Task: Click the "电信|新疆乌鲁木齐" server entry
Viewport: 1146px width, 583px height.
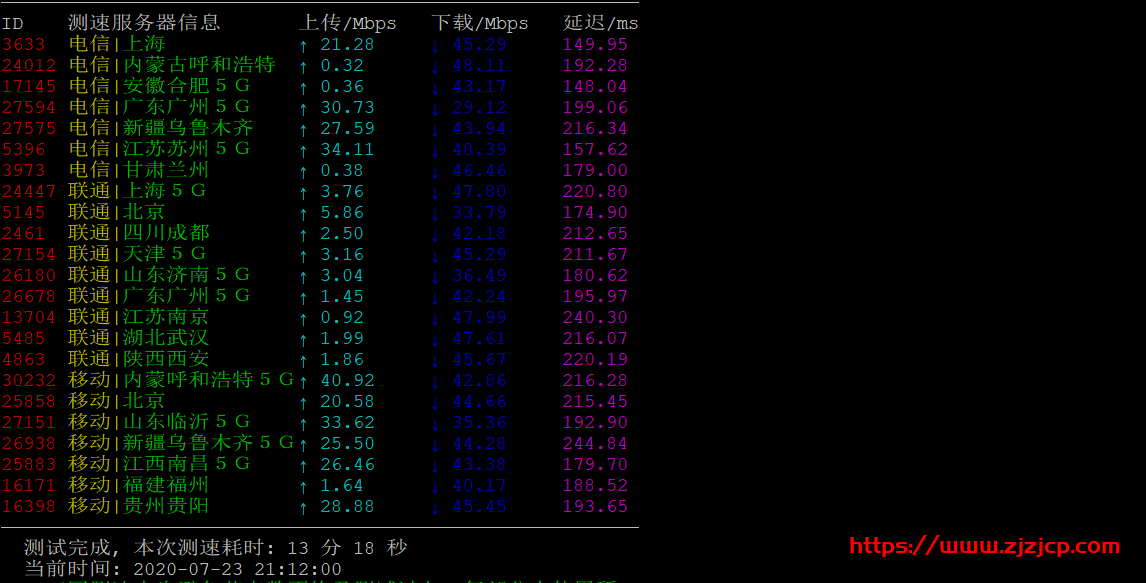Action: (161, 128)
